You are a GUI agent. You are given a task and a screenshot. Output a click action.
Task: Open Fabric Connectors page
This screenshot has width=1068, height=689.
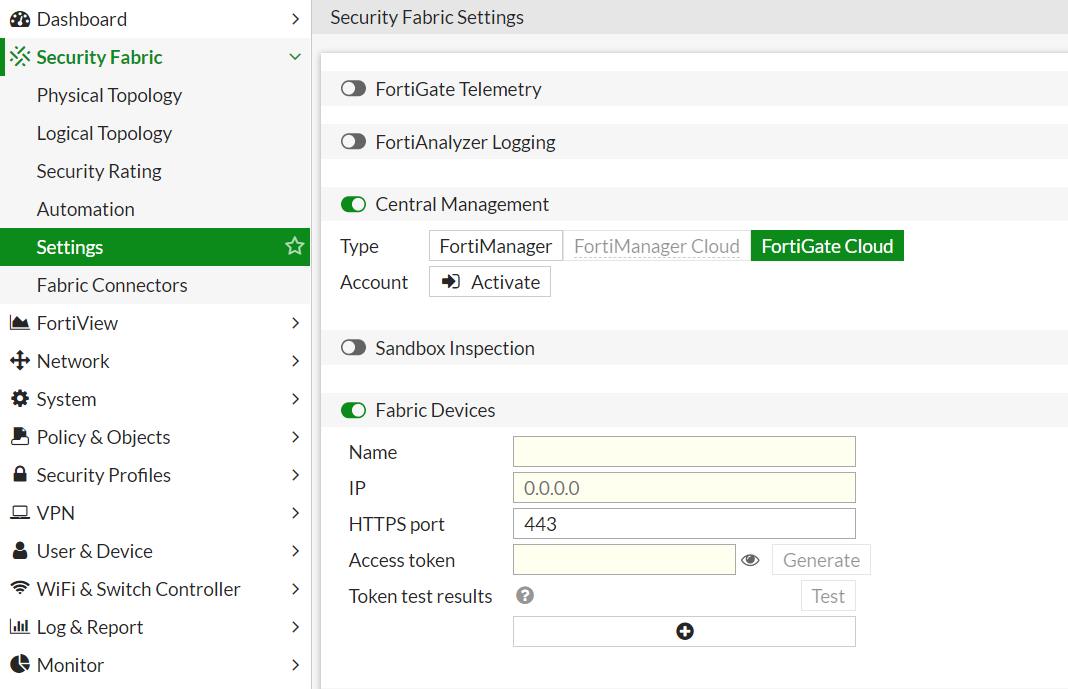(x=112, y=285)
